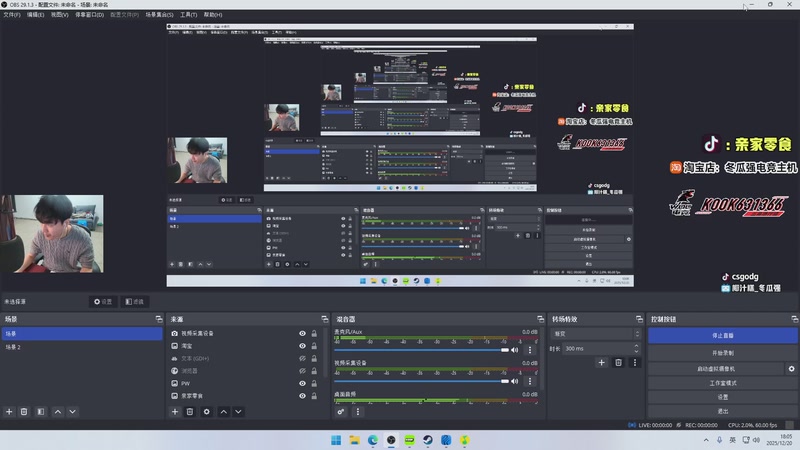Open the three-dot menu for 麦克风/Aux channel

point(530,350)
